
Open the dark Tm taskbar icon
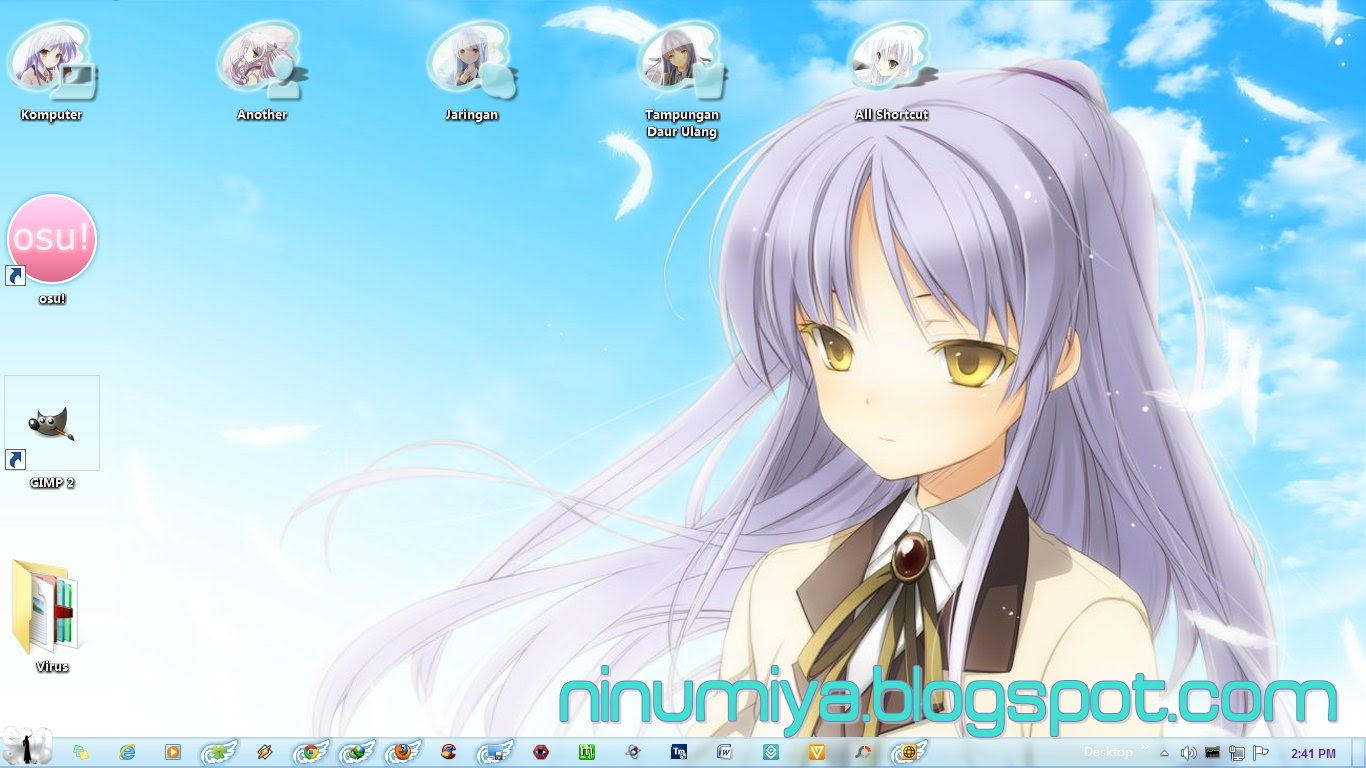pyautogui.click(x=679, y=752)
